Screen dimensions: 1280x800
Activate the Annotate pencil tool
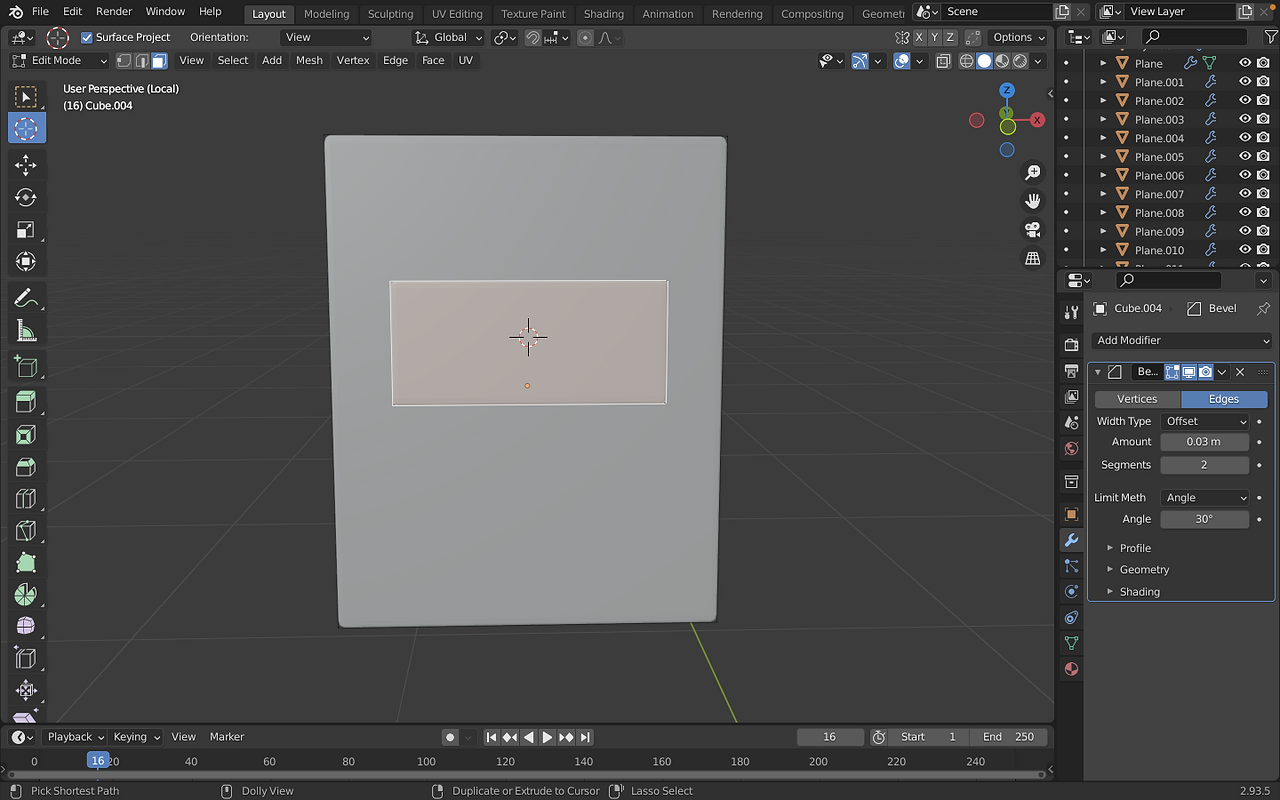click(x=26, y=298)
